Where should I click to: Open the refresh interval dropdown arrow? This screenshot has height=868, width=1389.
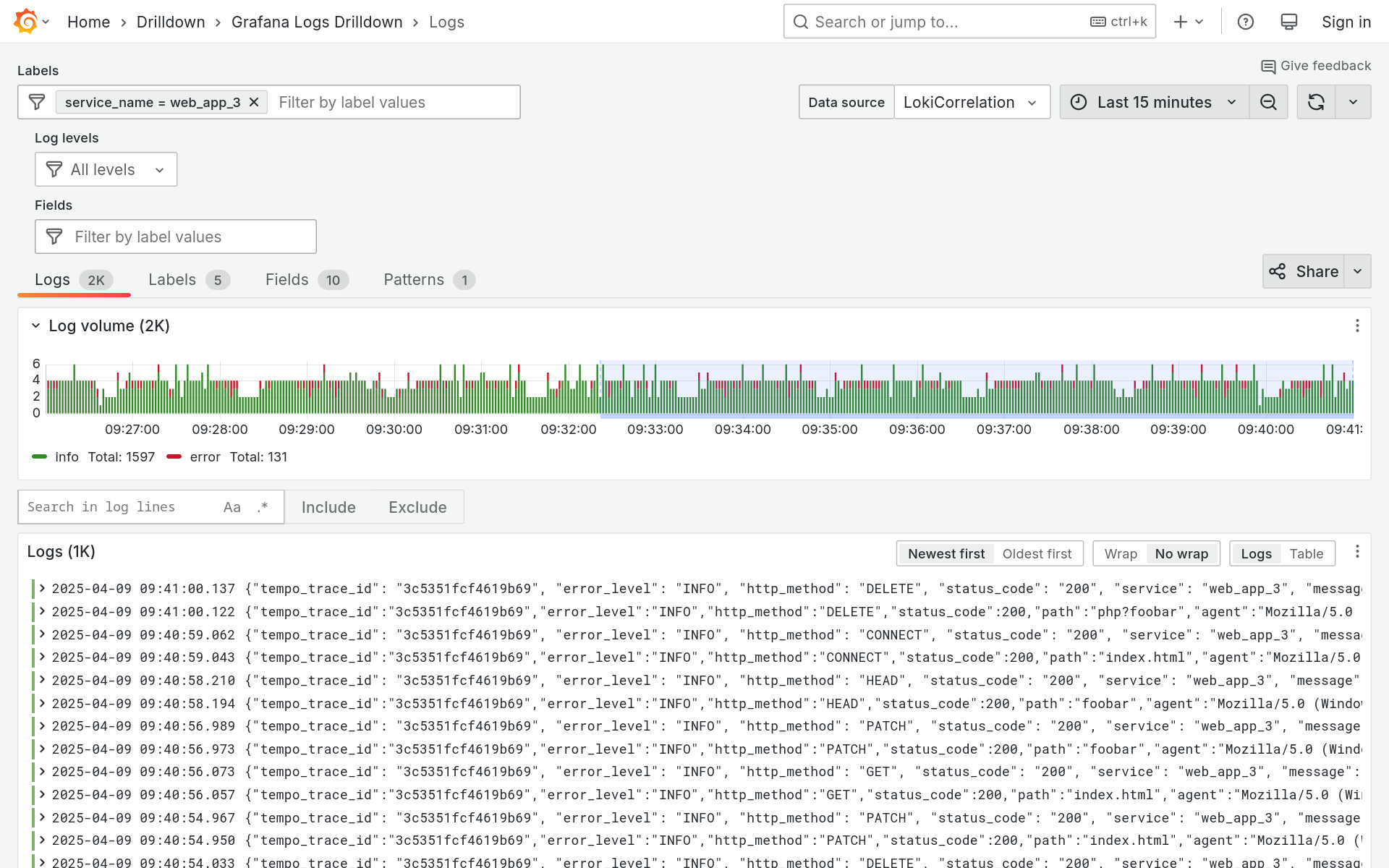coord(1353,102)
